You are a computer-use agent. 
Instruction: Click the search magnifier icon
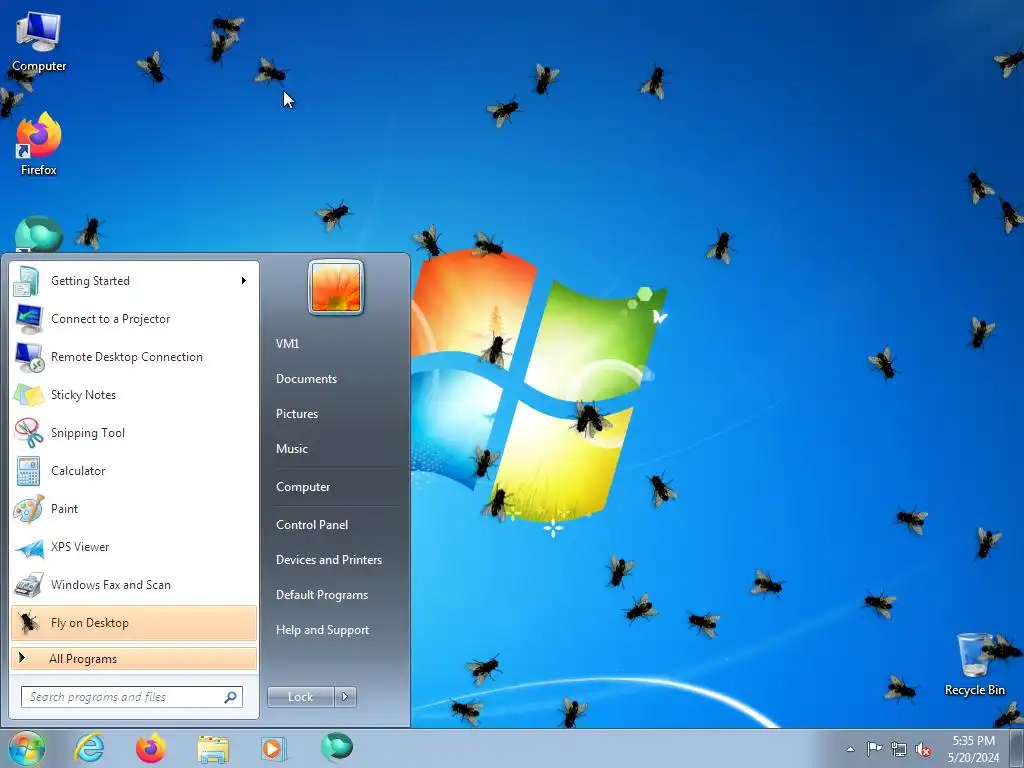(x=230, y=697)
